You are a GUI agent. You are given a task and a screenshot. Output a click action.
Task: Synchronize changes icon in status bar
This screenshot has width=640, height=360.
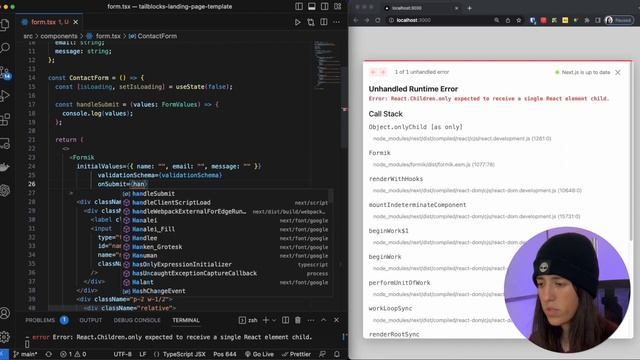click(49, 354)
